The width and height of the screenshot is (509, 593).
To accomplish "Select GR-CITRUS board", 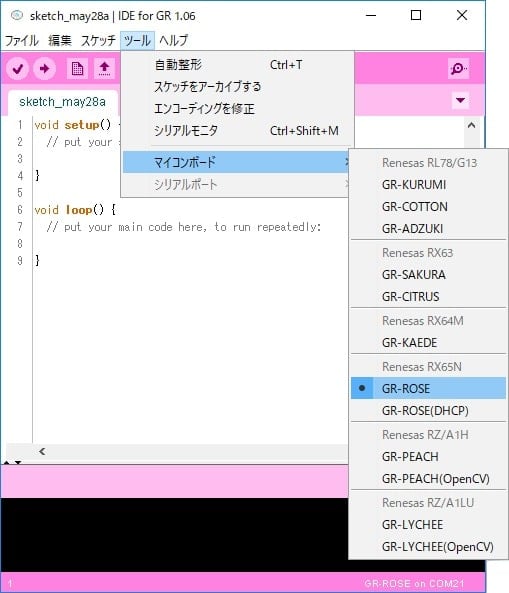I will pyautogui.click(x=428, y=296).
